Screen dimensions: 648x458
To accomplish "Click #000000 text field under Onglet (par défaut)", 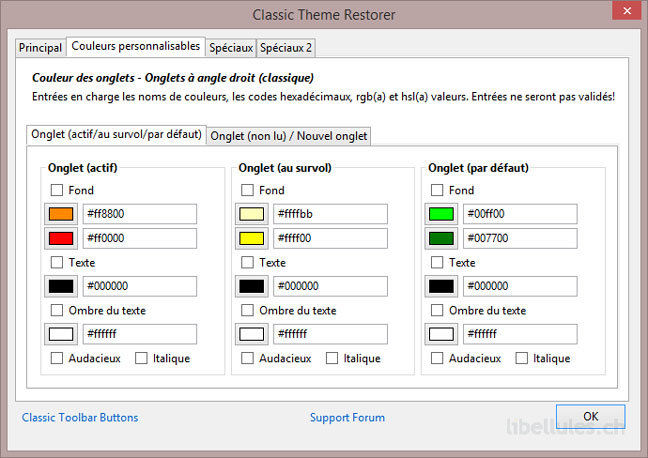I will coord(520,286).
